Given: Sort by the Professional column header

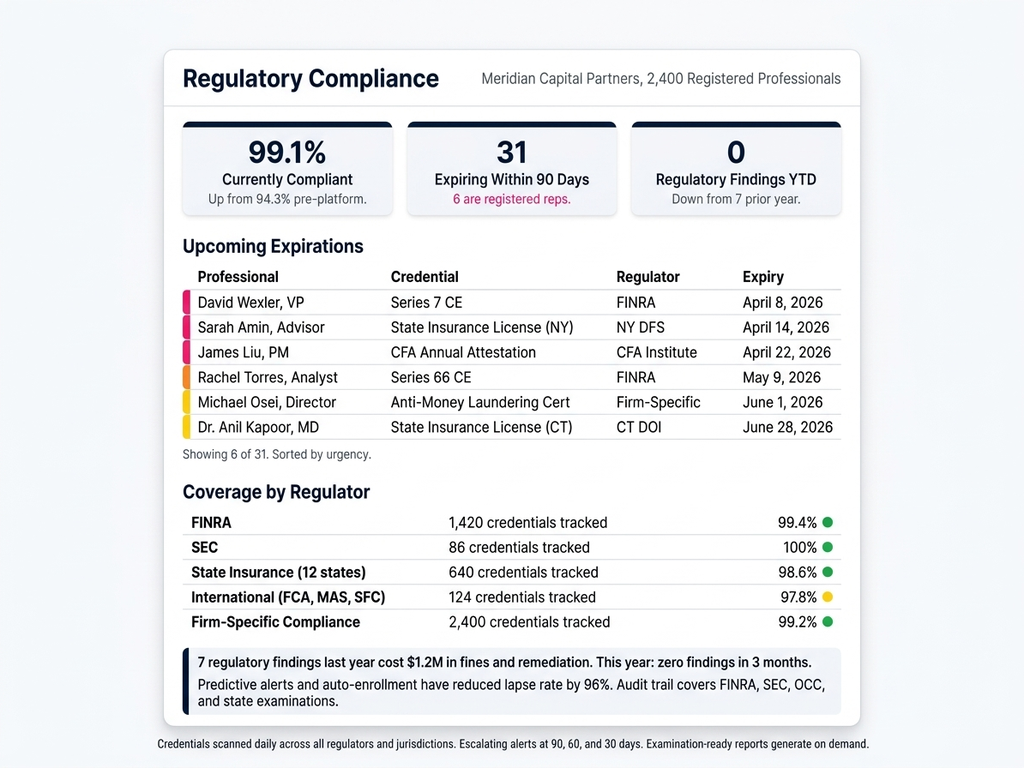Looking at the screenshot, I should pos(238,277).
